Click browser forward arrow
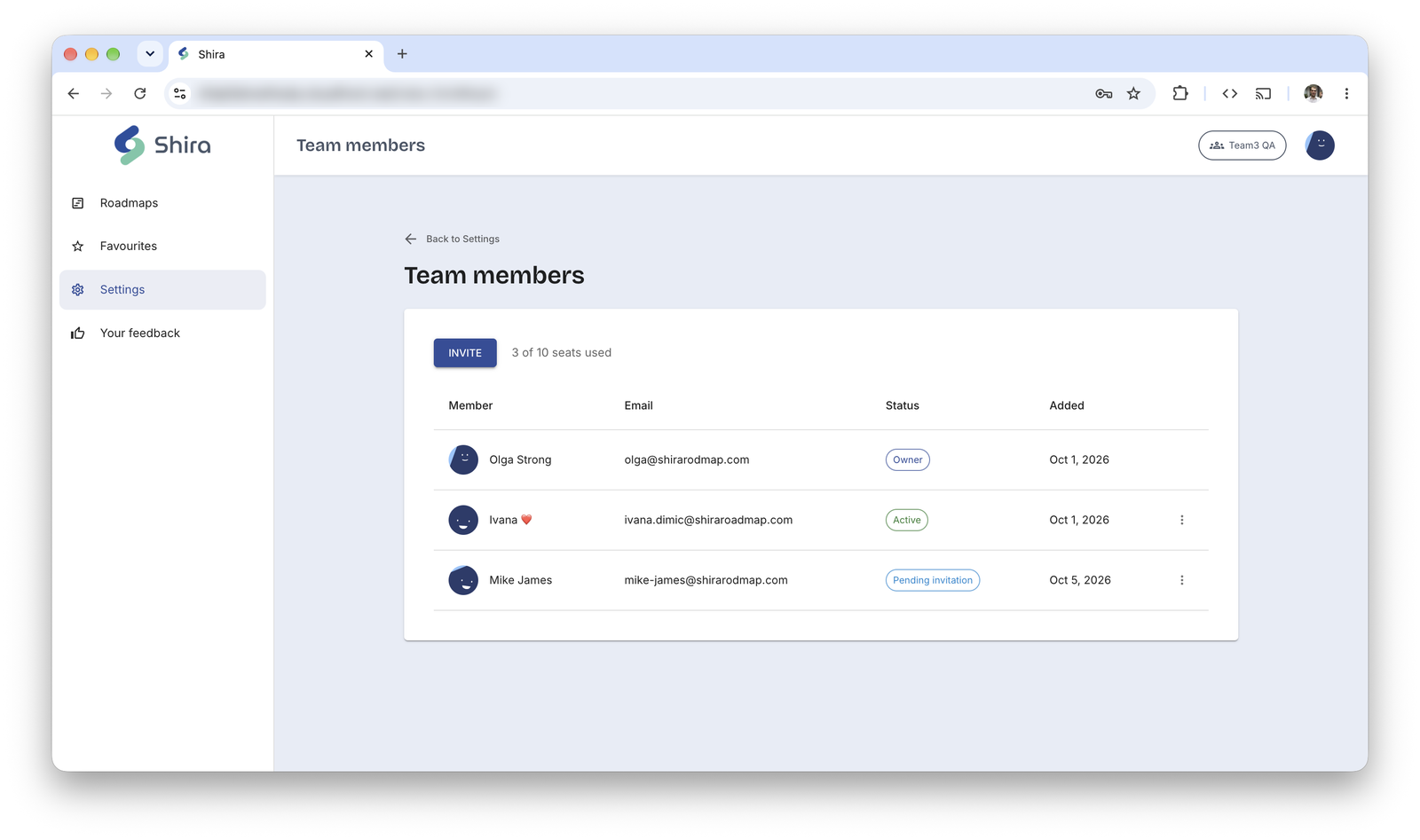Image resolution: width=1420 pixels, height=840 pixels. tap(106, 94)
